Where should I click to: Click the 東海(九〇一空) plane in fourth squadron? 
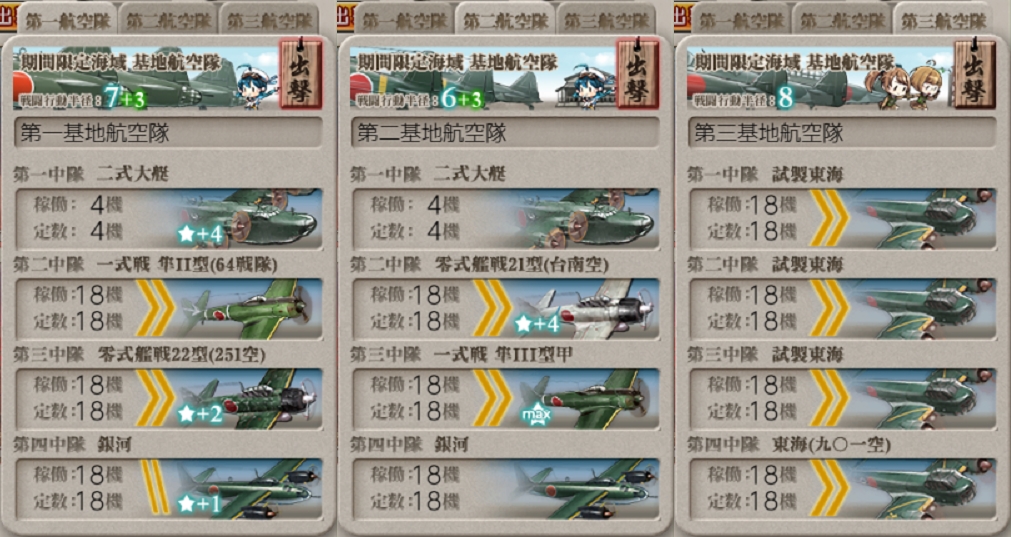point(843,489)
